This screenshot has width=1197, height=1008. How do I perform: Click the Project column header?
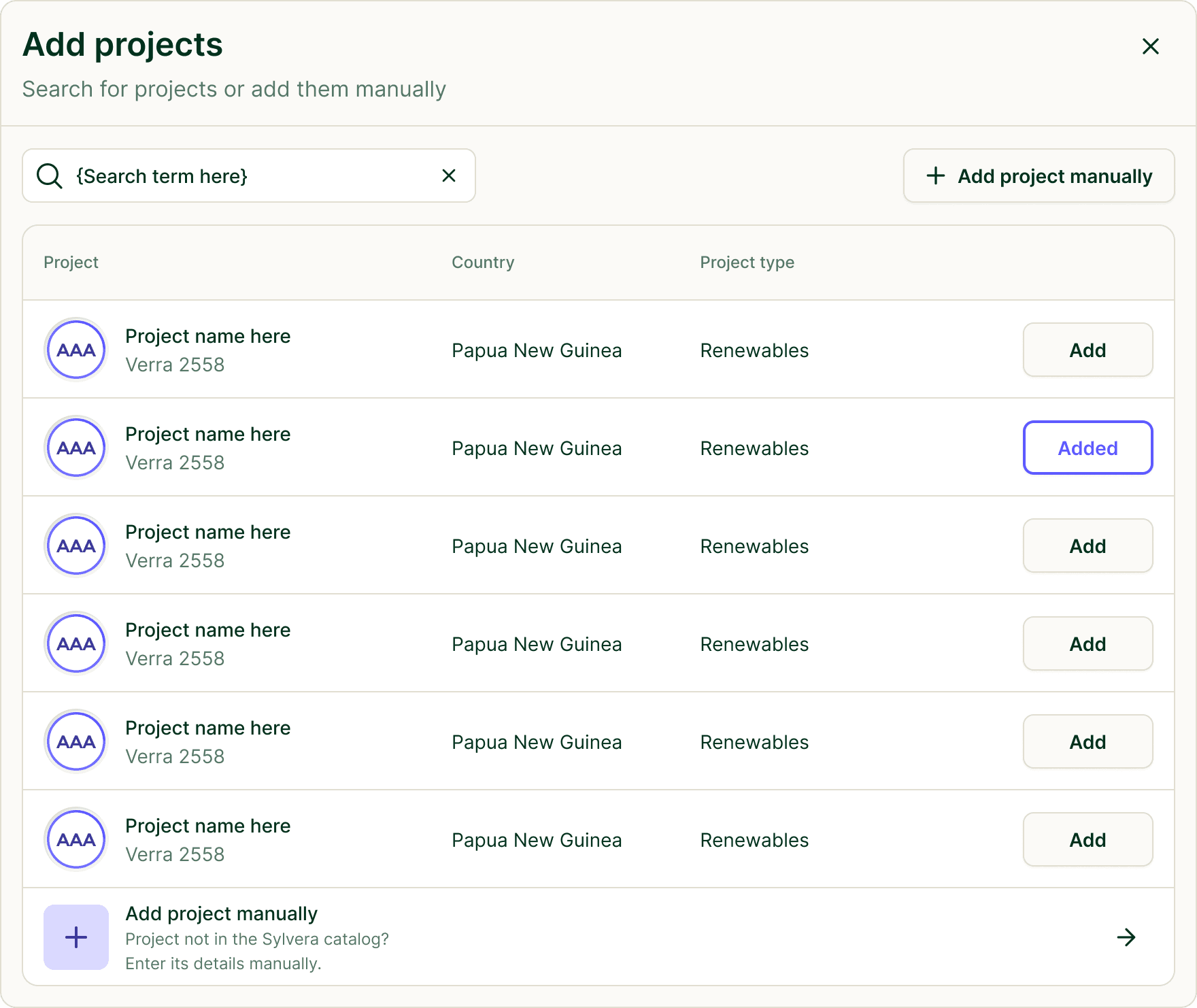[x=71, y=263]
